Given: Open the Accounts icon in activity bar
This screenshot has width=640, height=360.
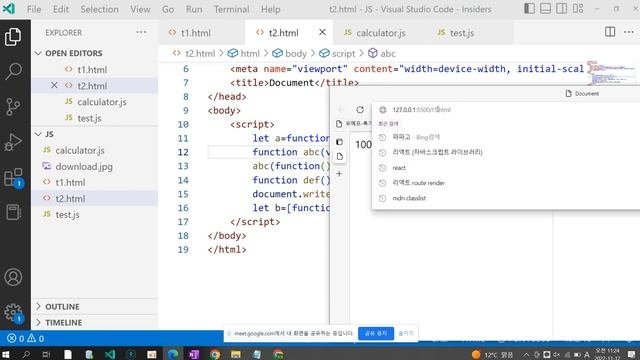Looking at the screenshot, I should (x=13, y=277).
